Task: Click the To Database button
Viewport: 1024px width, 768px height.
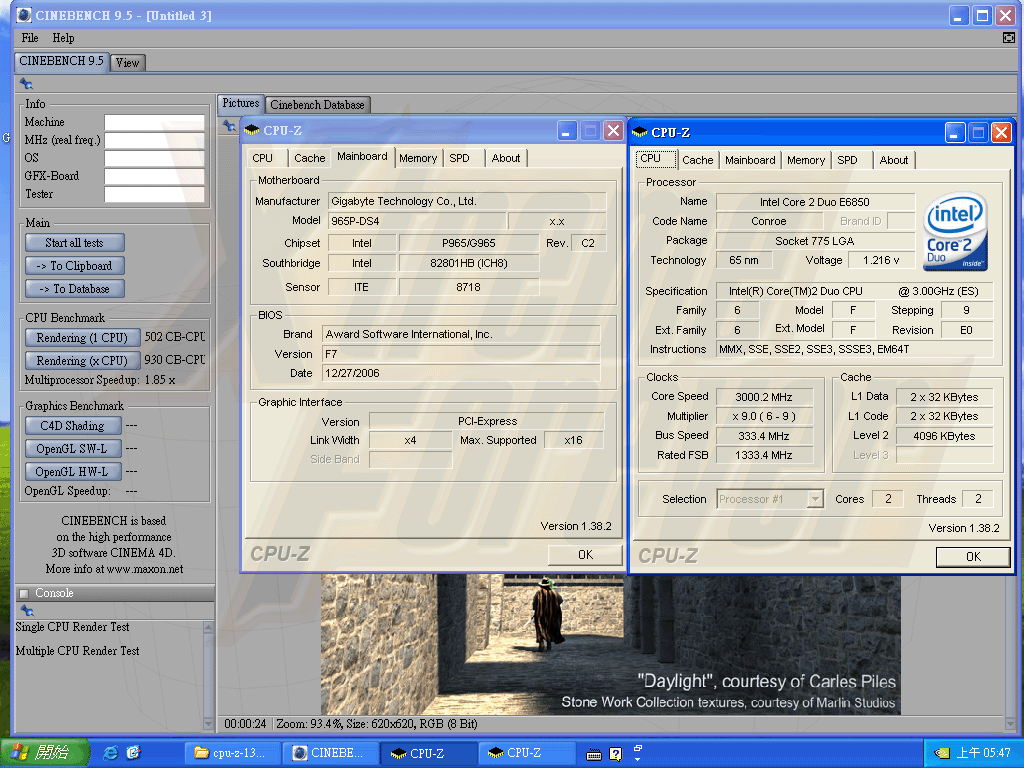Action: pyautogui.click(x=74, y=289)
